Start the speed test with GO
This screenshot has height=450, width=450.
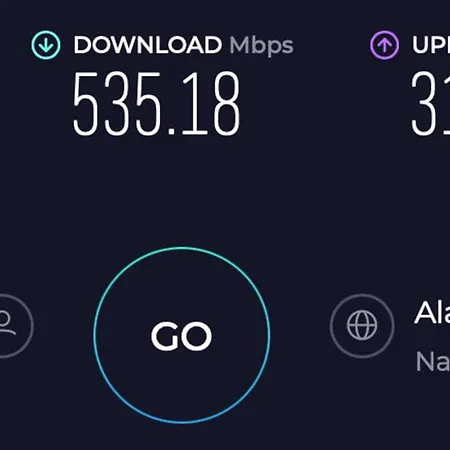(182, 335)
